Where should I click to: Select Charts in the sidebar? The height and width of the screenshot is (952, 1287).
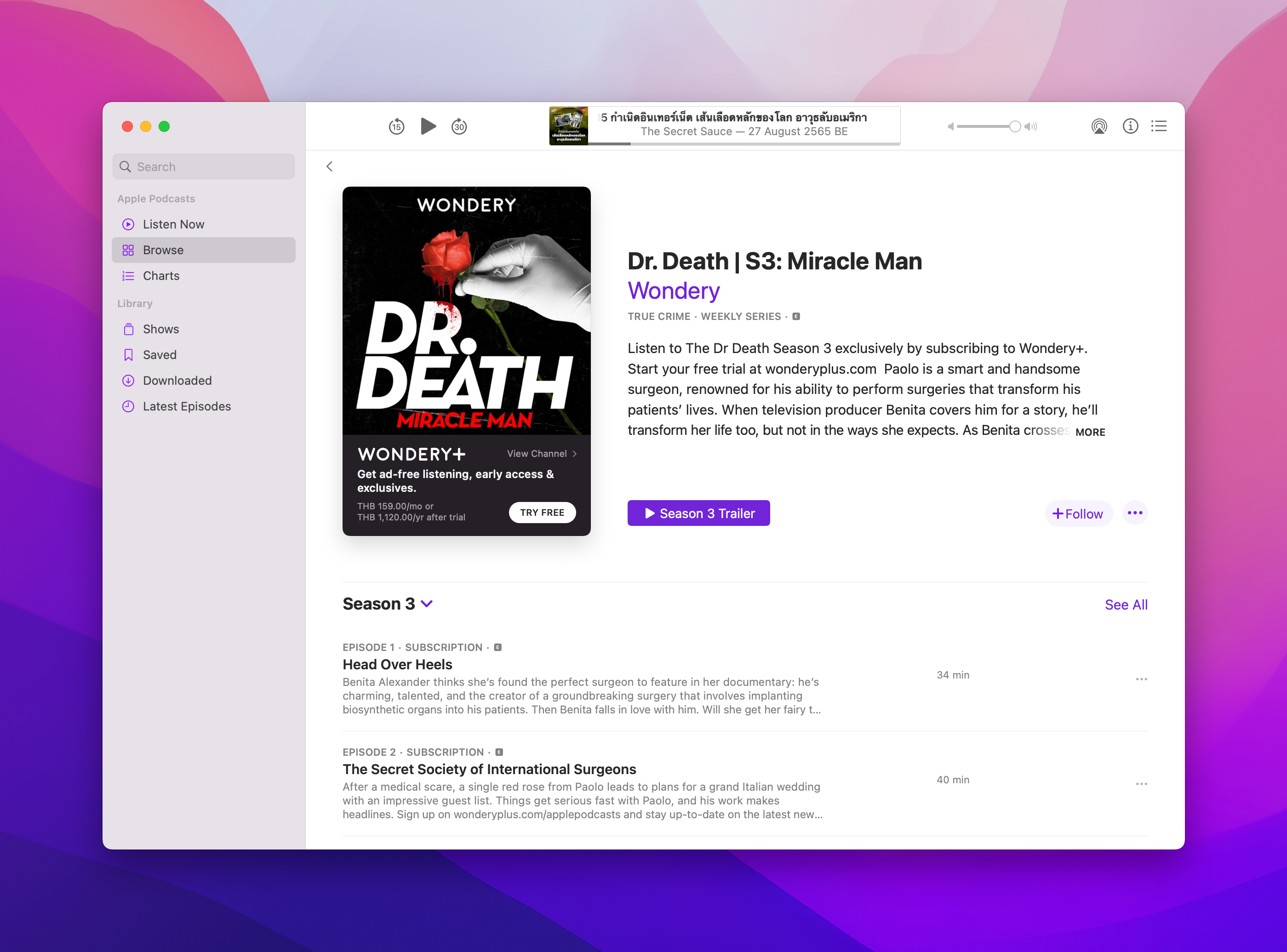point(161,275)
